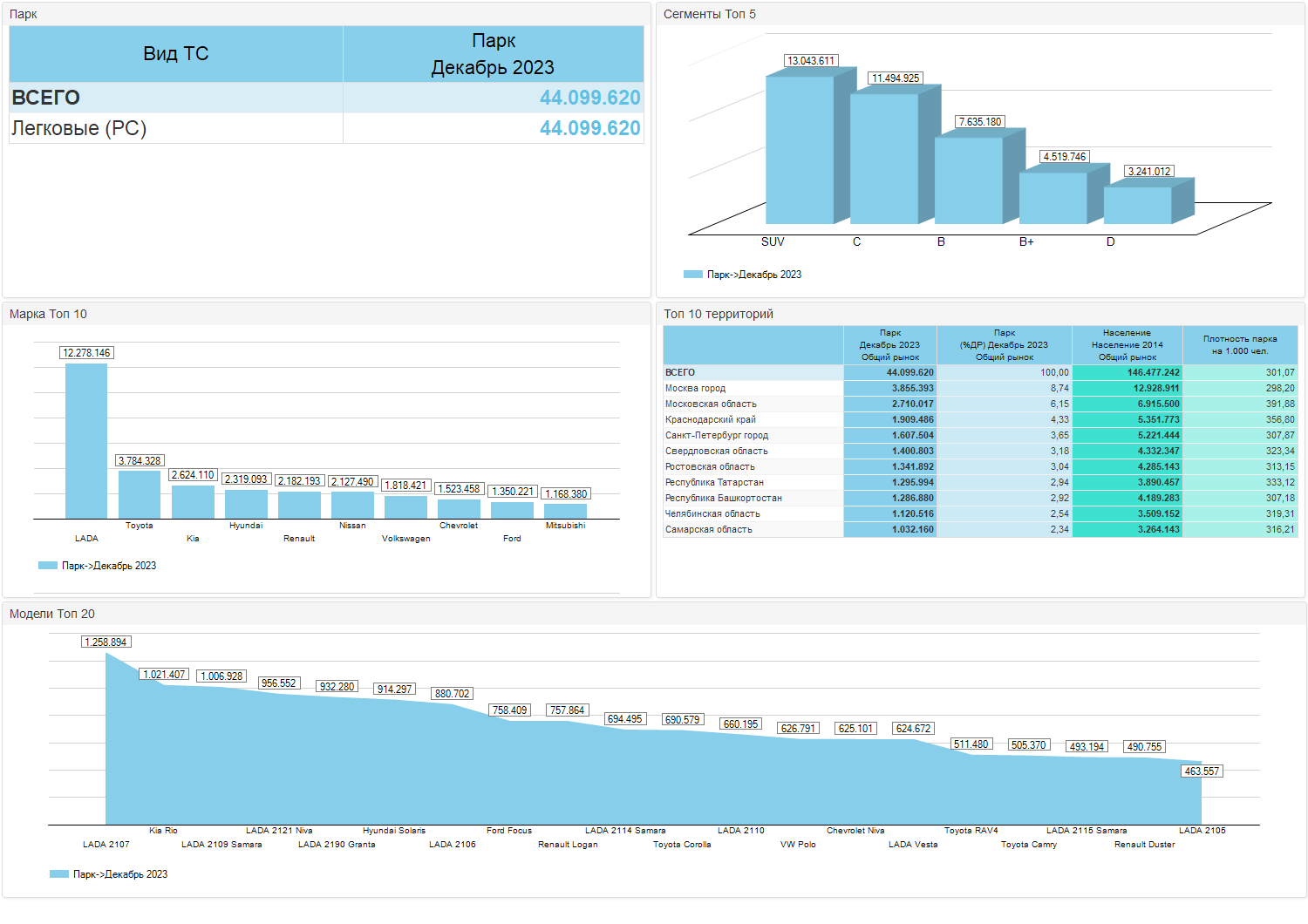Select the B segment bar
Screen dimensions: 1308x924
pyautogui.click(x=969, y=180)
